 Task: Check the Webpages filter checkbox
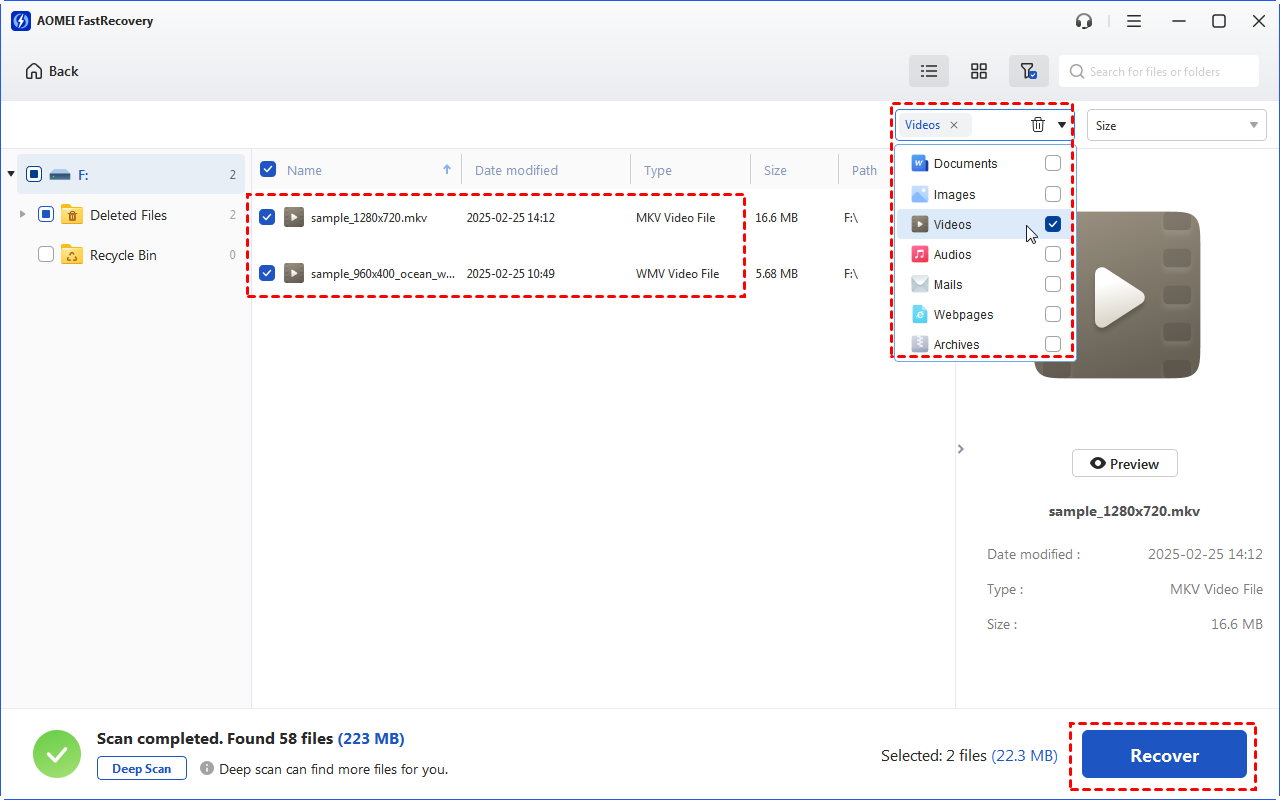click(x=1053, y=314)
